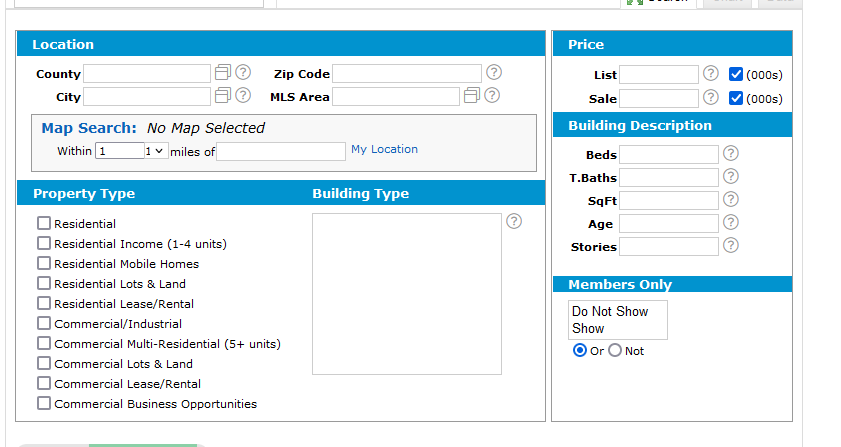Focus the Stories input field
Screen dimensions: 841x447
click(669, 247)
